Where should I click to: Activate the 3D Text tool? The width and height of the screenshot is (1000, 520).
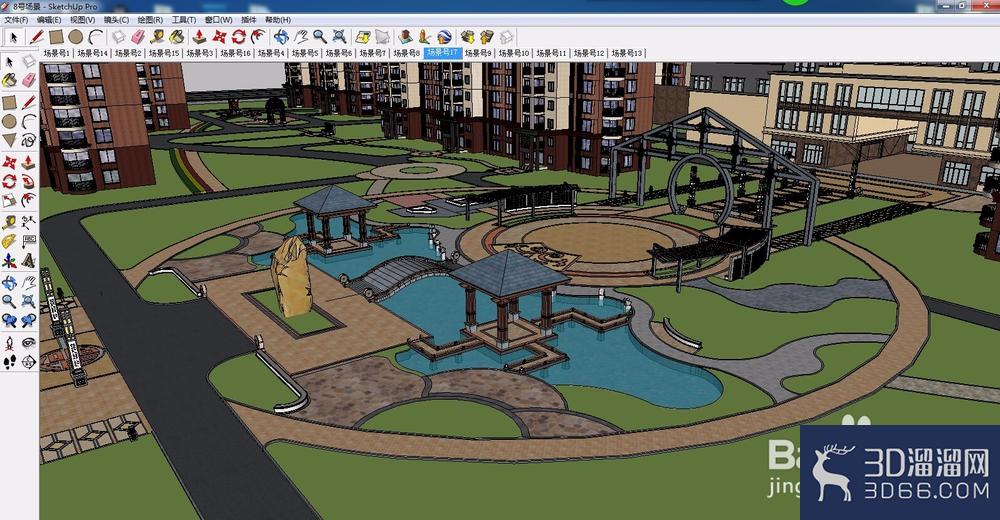pyautogui.click(x=29, y=260)
